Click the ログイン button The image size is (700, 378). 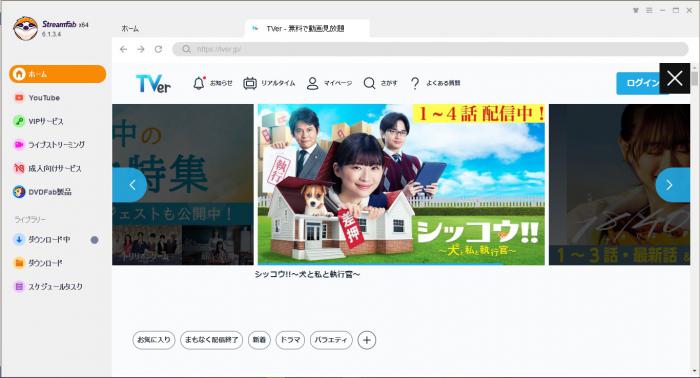[639, 83]
